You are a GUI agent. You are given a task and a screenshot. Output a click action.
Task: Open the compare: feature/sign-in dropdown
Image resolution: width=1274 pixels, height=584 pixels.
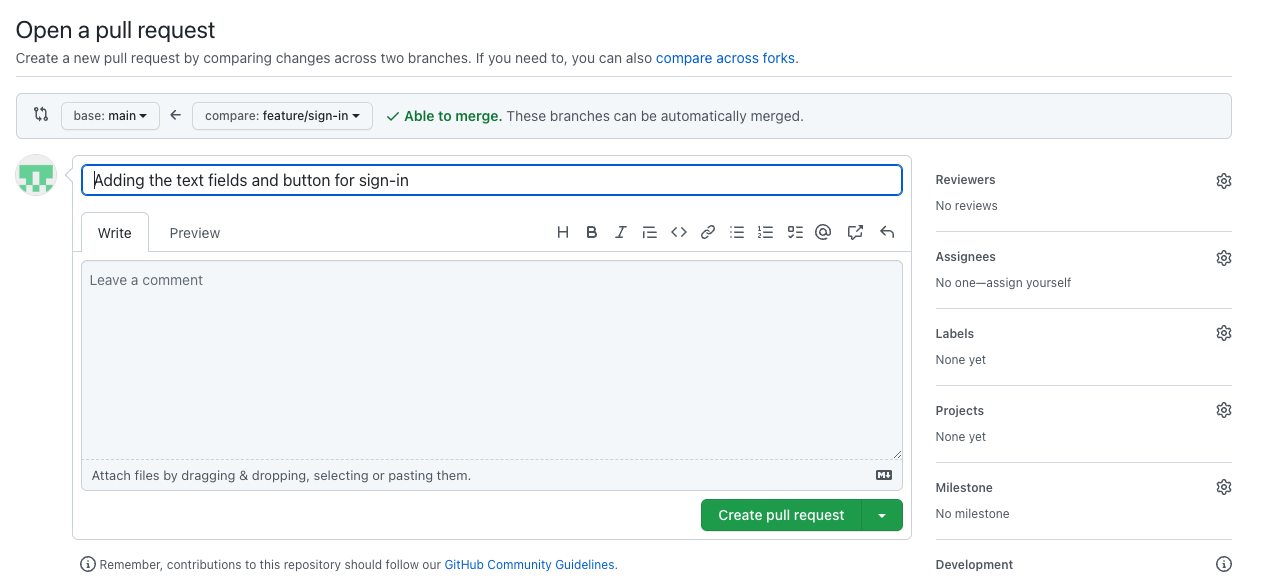click(x=282, y=116)
